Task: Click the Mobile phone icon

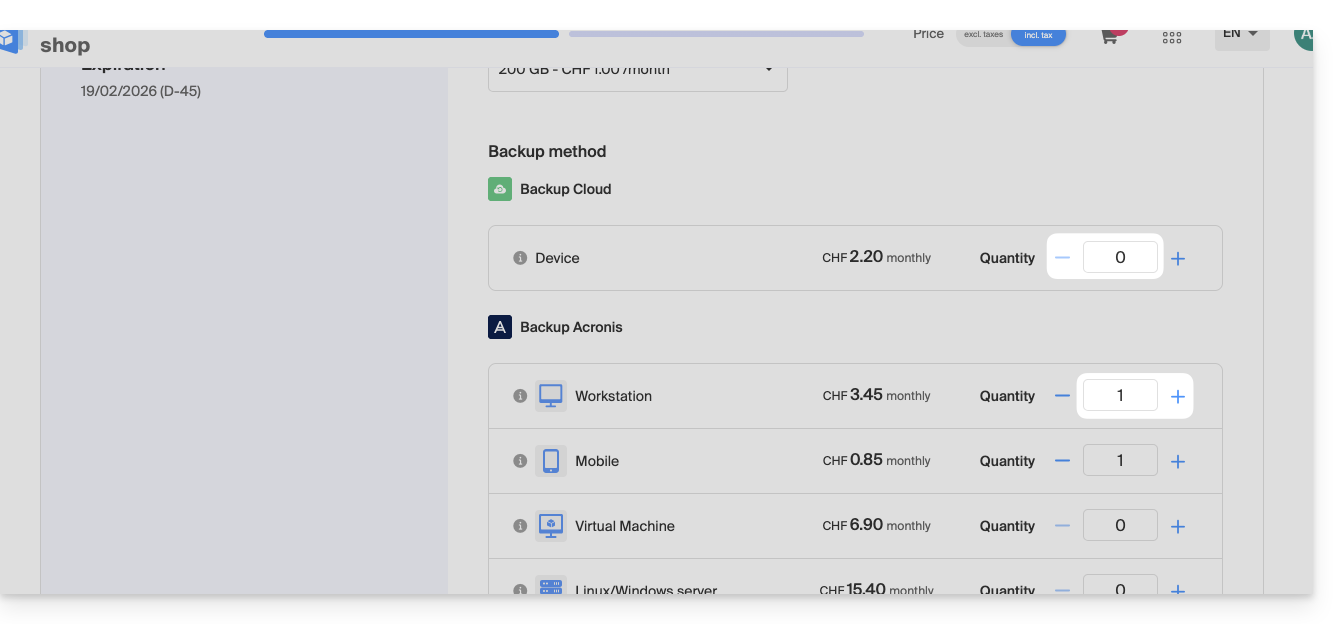Action: [x=550, y=461]
